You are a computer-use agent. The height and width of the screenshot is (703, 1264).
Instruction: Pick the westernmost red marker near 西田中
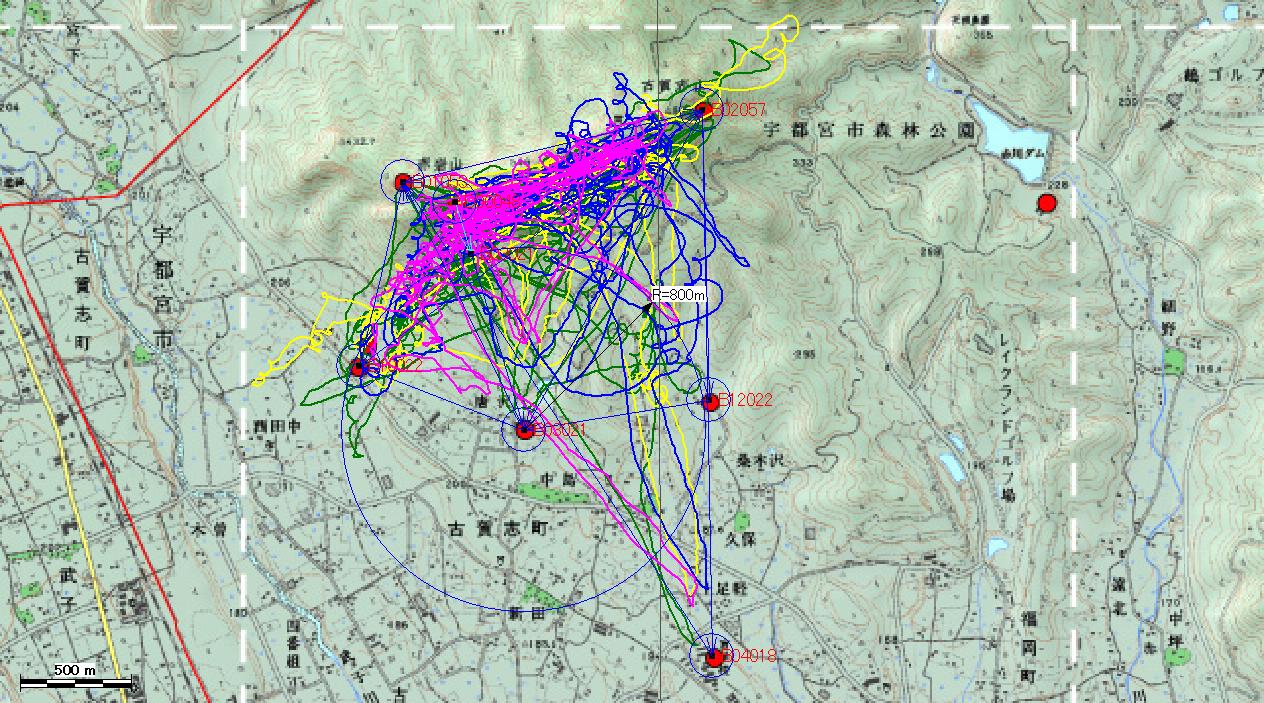pyautogui.click(x=359, y=367)
